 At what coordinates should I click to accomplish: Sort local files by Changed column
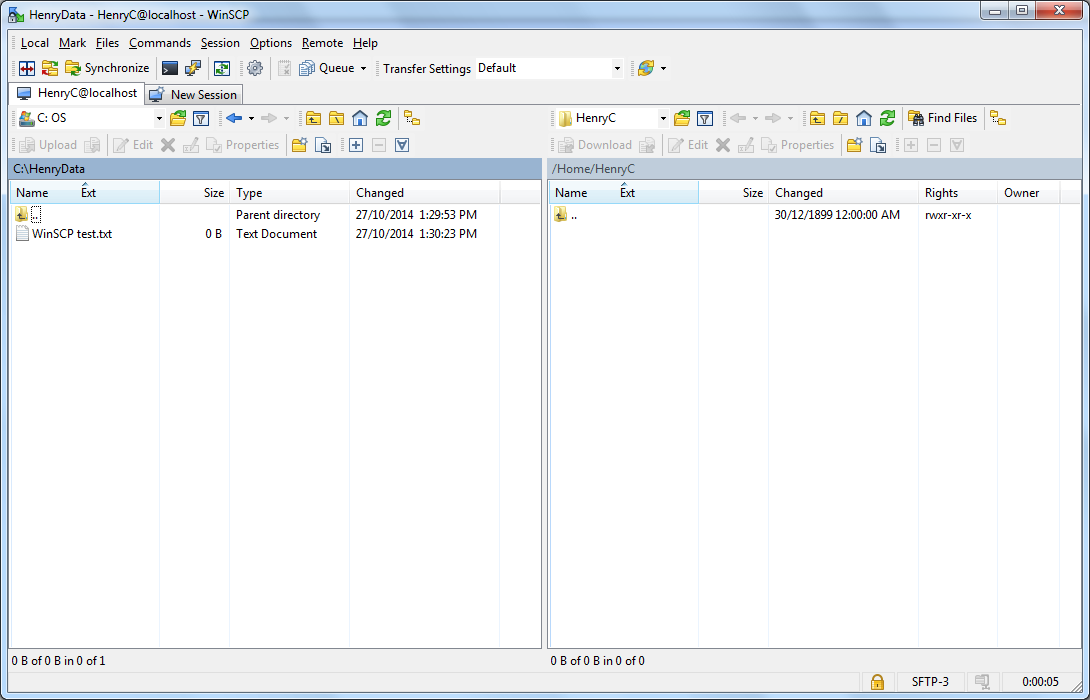point(424,193)
